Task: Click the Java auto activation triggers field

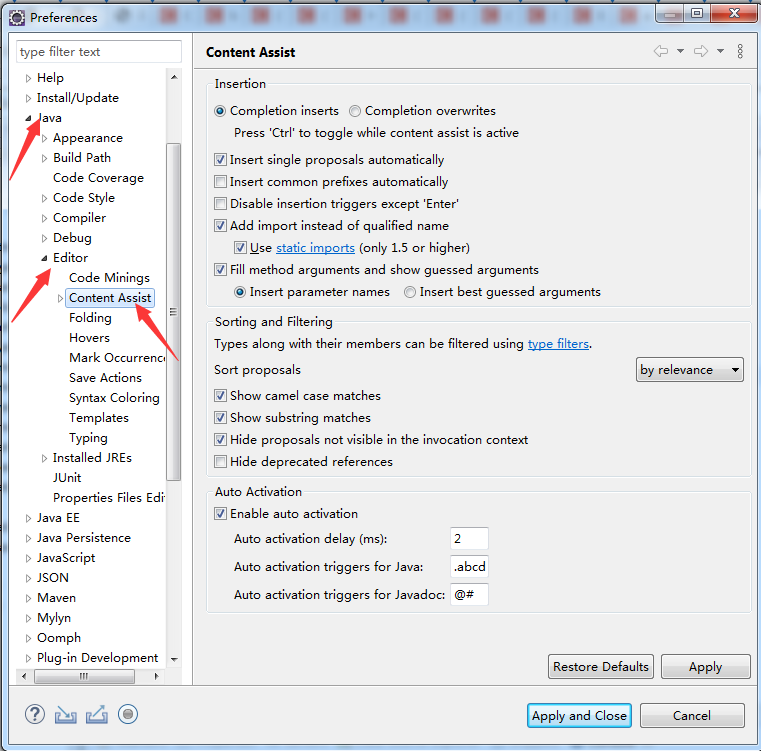Action: pos(469,567)
